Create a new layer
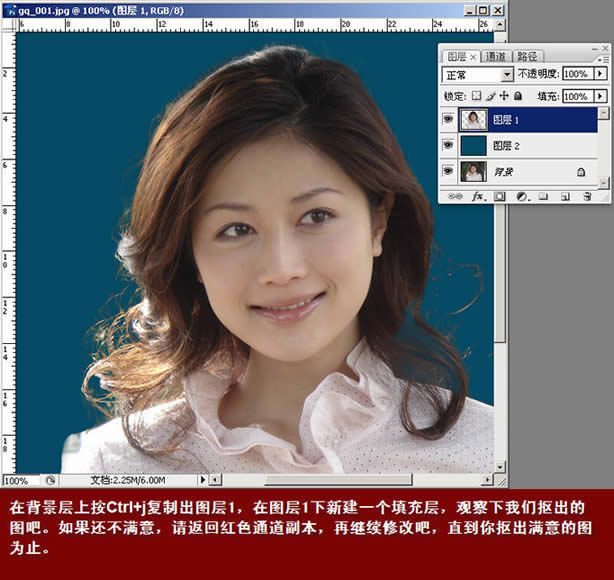The width and height of the screenshot is (614, 580). coord(565,197)
